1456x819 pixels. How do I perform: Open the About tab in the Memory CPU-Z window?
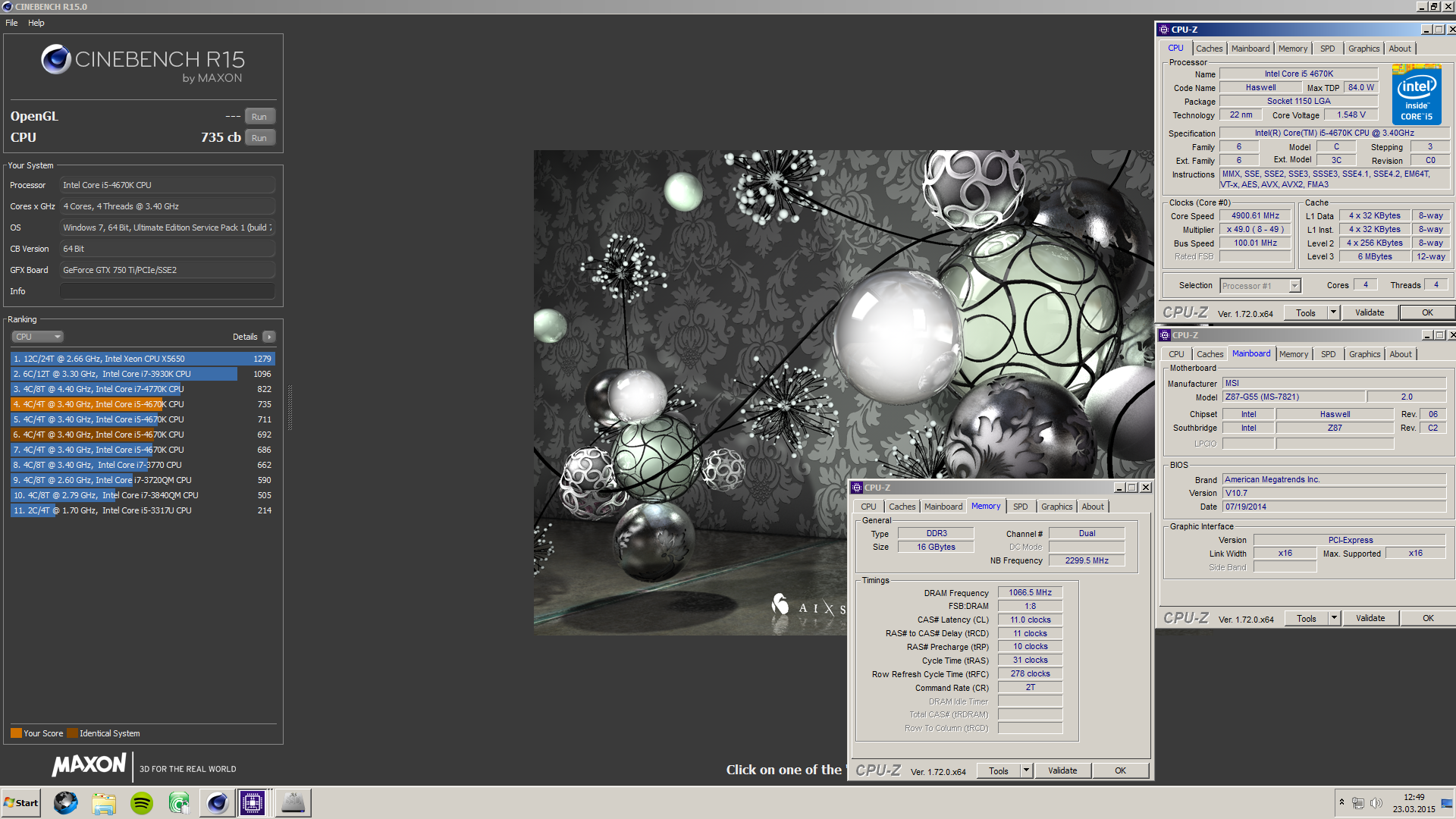click(1093, 507)
